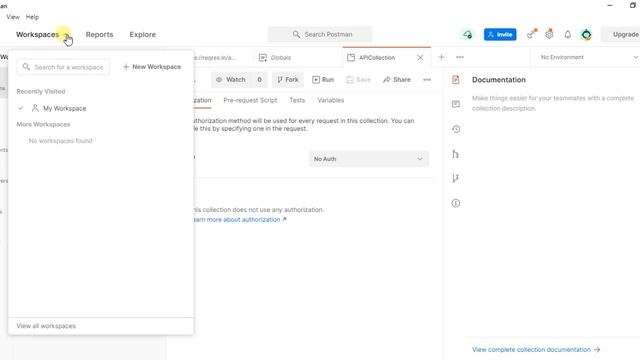This screenshot has width=640, height=360.
Task: Click the Upgrade button
Action: 620,35
